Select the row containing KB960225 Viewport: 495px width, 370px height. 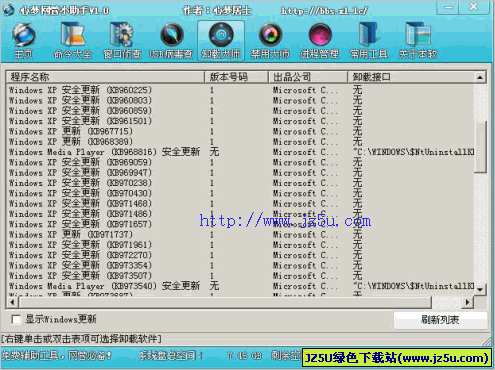click(240, 90)
